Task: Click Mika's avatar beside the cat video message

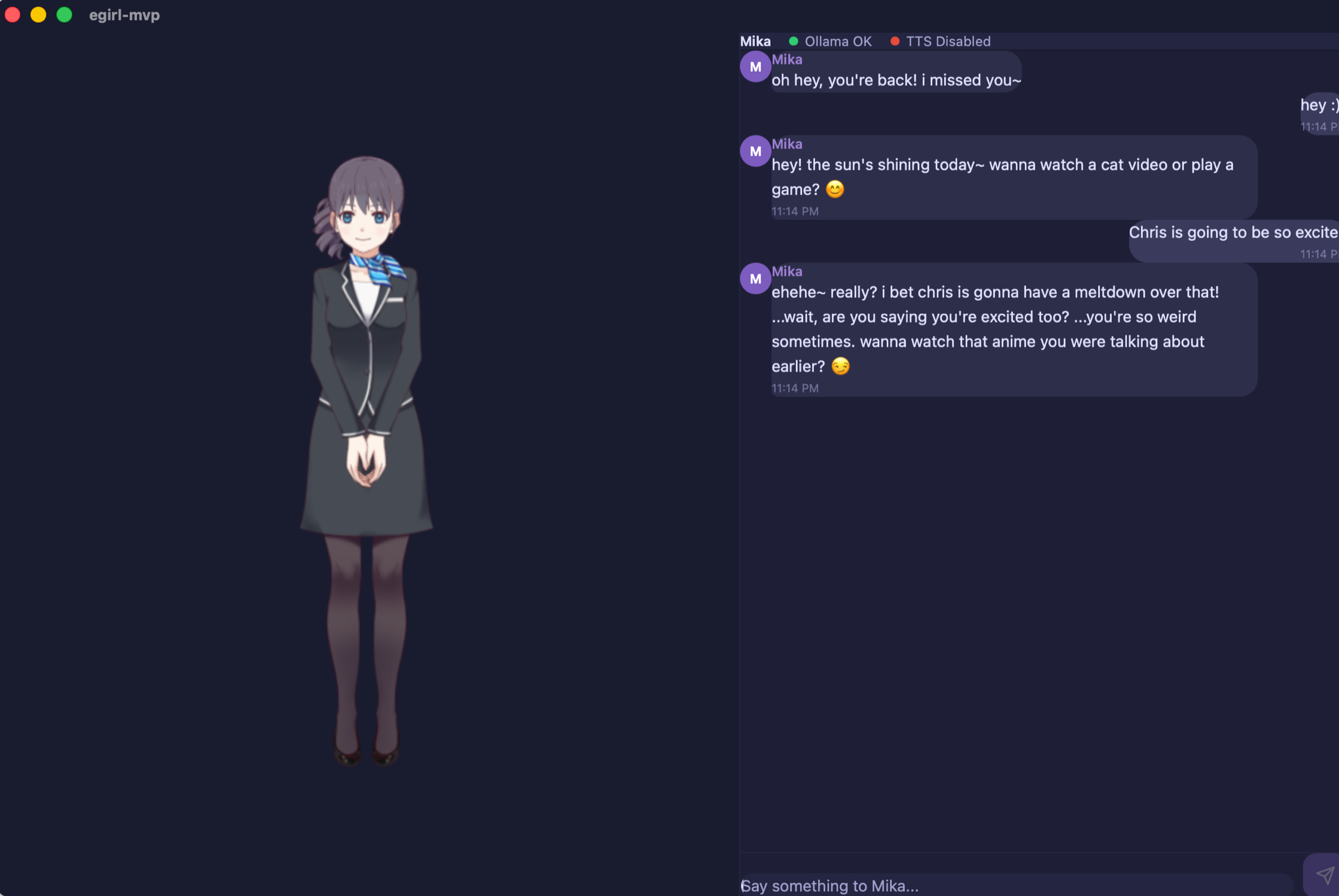Action: (755, 151)
